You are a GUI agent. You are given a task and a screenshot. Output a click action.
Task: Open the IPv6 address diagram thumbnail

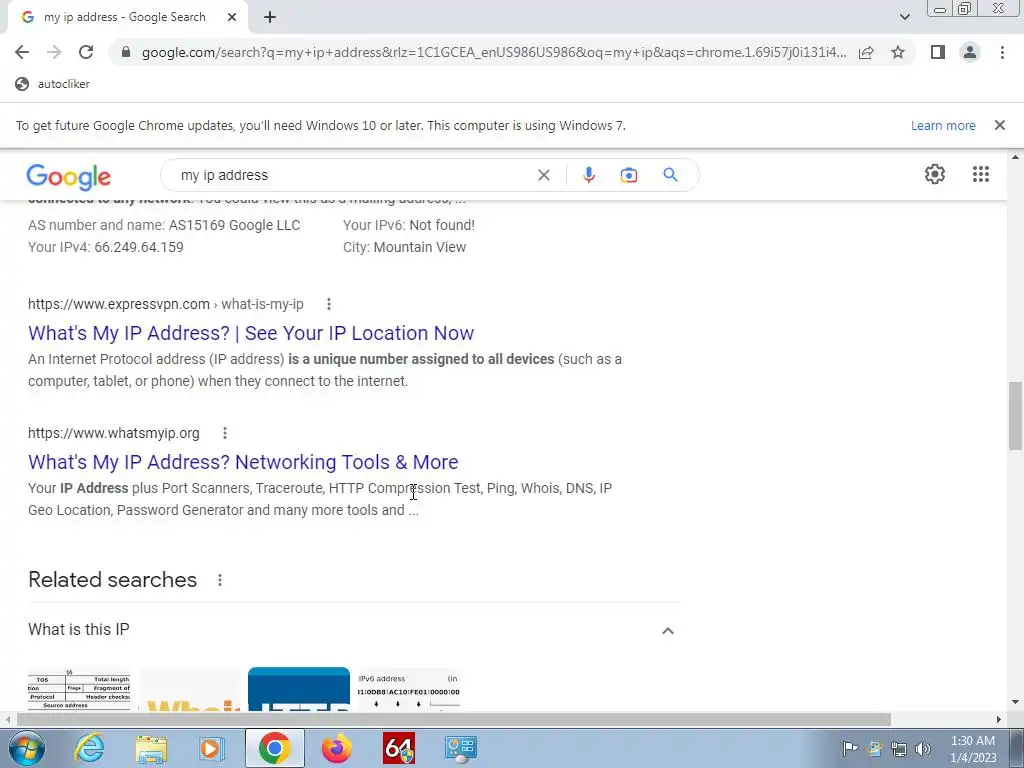point(409,689)
